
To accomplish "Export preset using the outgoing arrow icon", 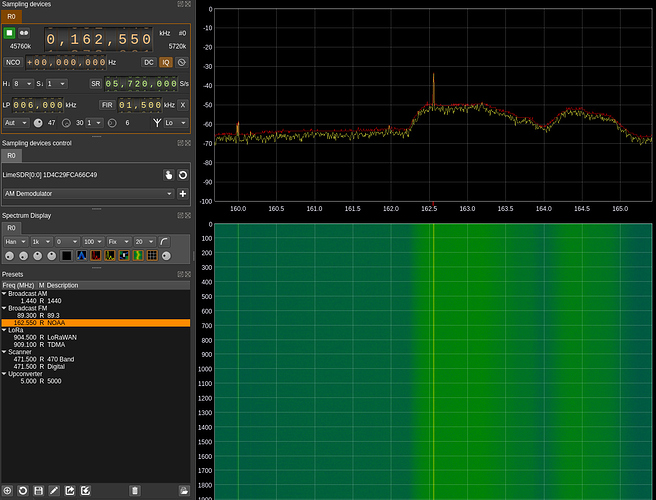I will click(x=70, y=491).
